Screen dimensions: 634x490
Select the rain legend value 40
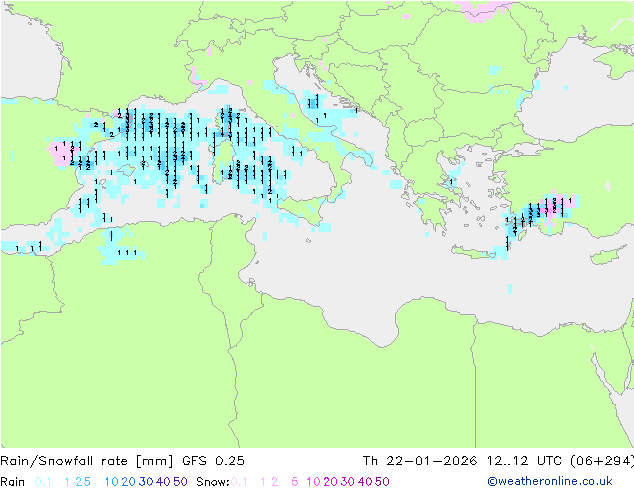pos(163,482)
